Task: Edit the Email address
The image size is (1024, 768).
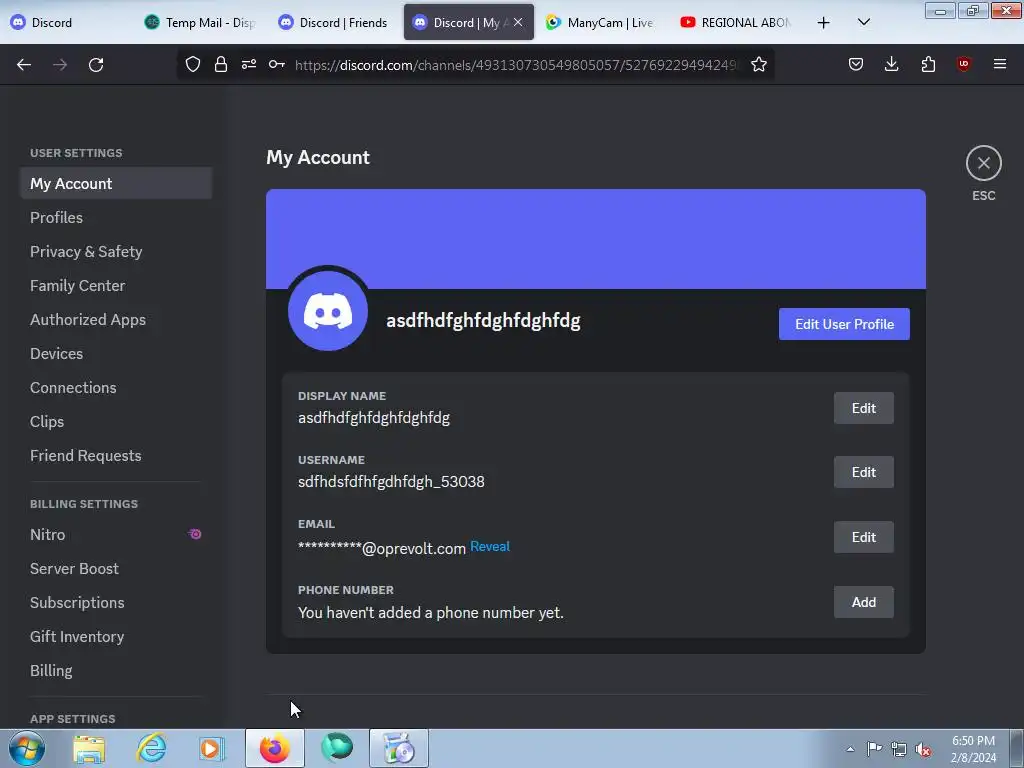Action: click(x=863, y=537)
